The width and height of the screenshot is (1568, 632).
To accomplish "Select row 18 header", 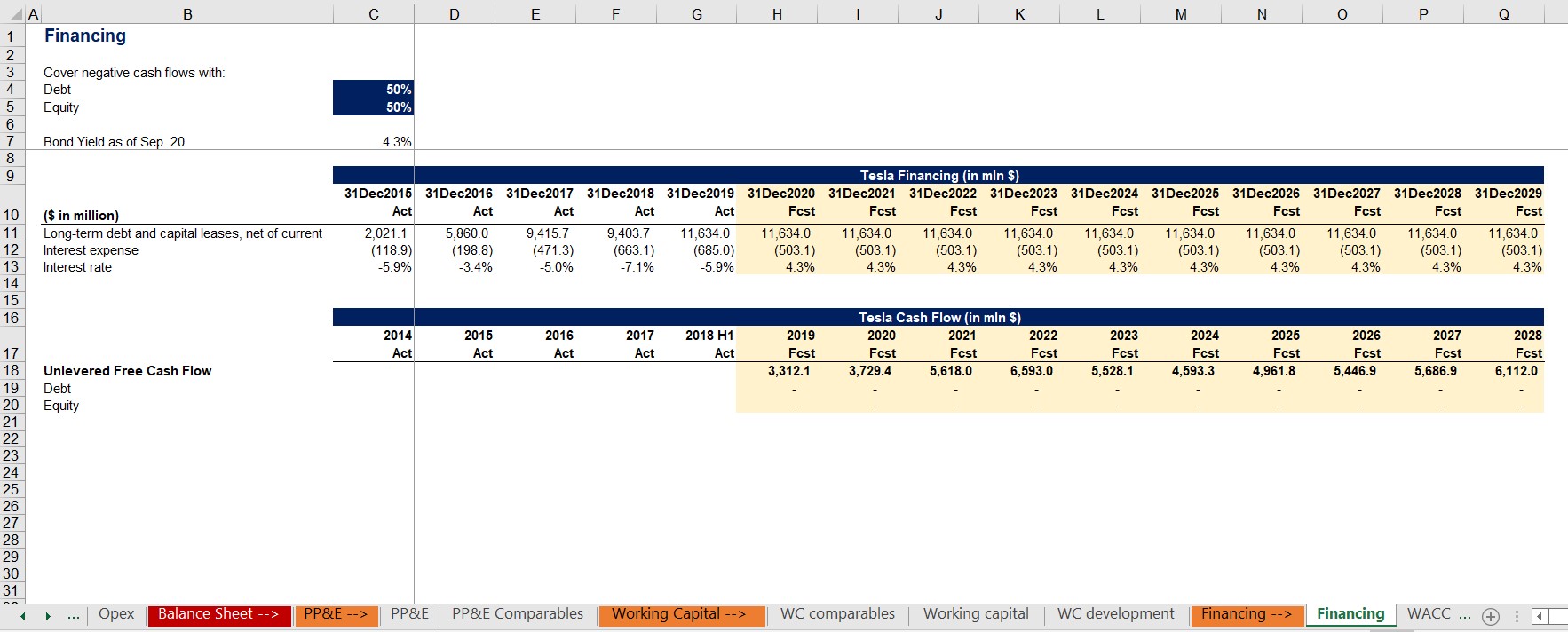I will (12, 371).
